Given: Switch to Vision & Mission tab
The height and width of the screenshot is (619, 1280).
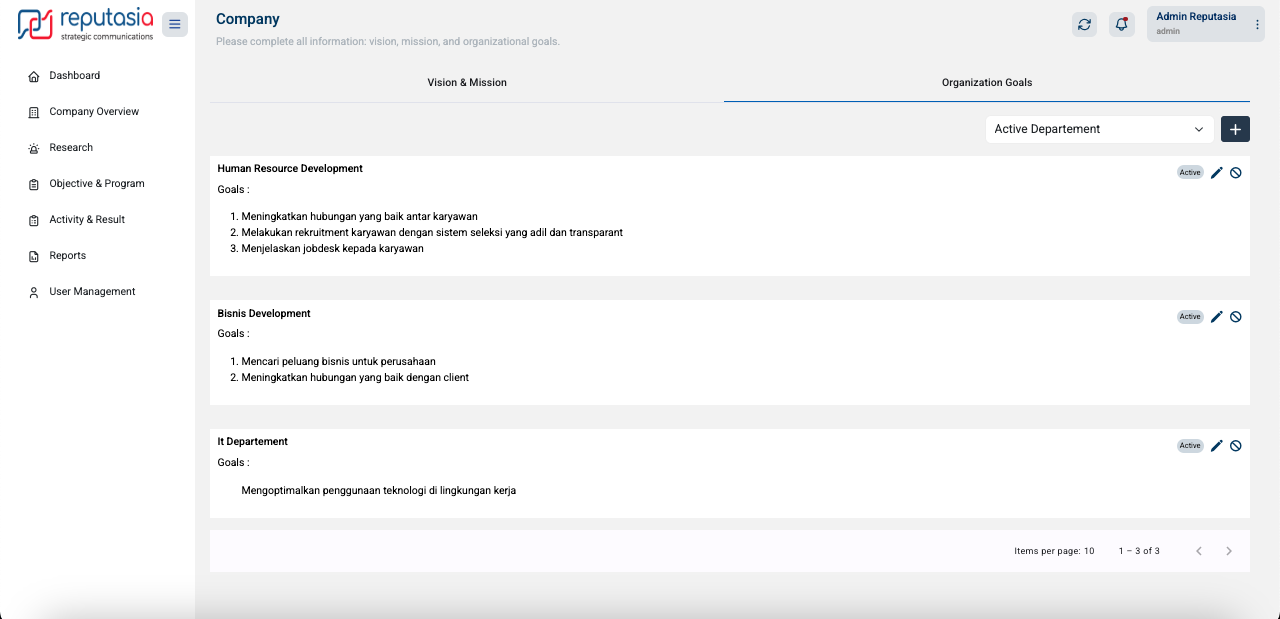Looking at the screenshot, I should [x=467, y=83].
